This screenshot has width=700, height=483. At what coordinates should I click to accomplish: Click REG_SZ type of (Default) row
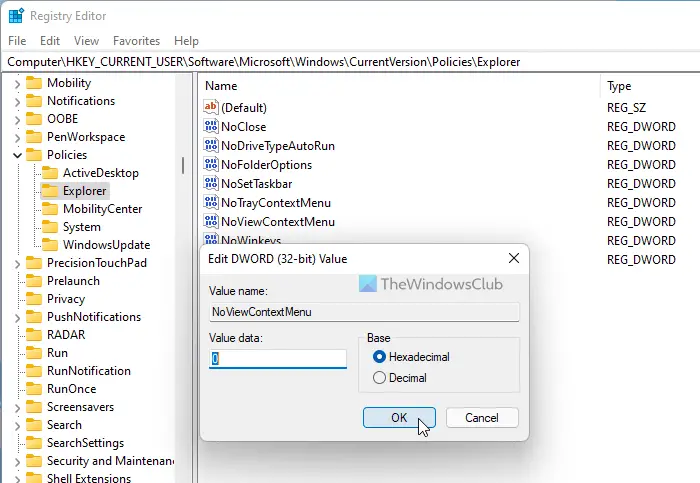click(626, 107)
